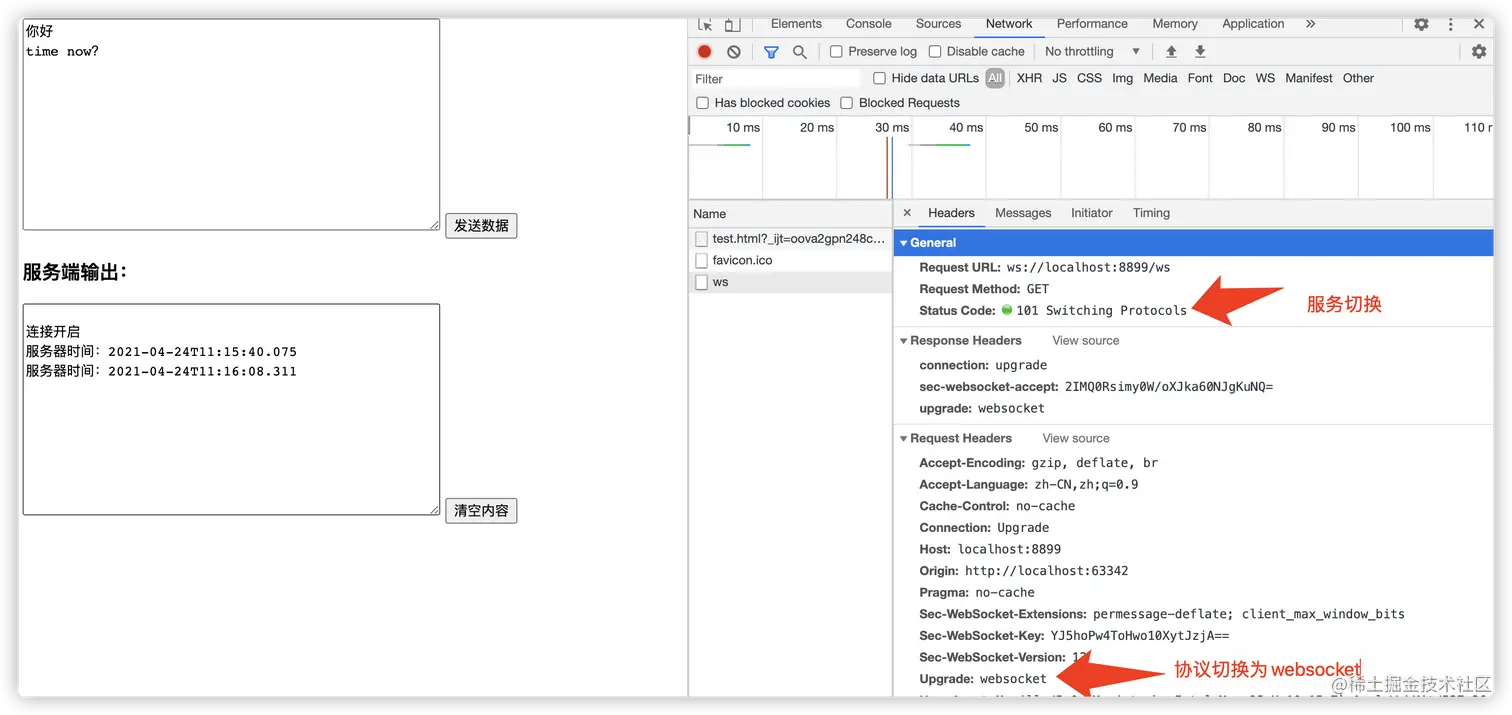The width and height of the screenshot is (1512, 715).
Task: Open Network settings gear icon
Action: pos(1479,52)
